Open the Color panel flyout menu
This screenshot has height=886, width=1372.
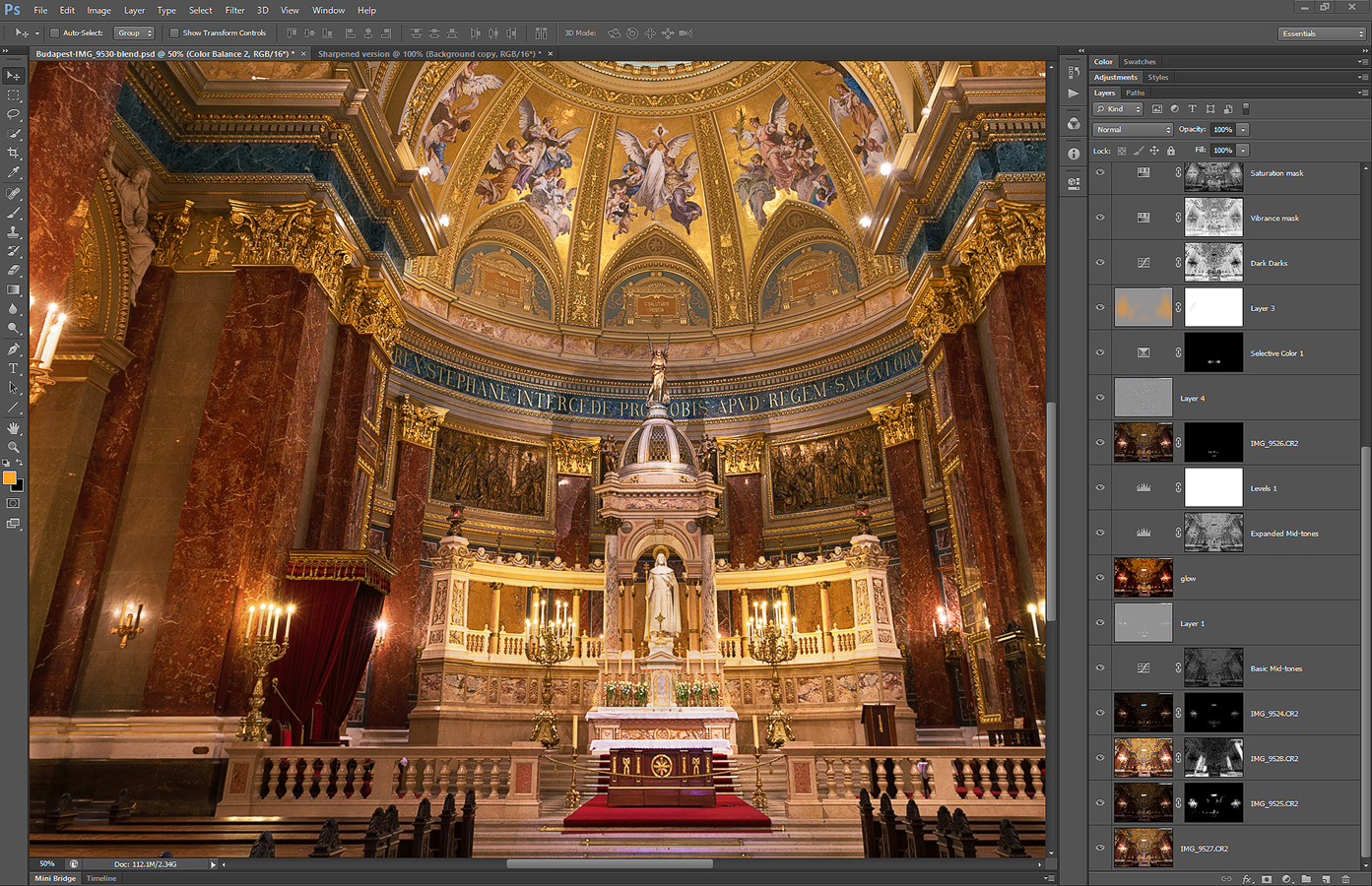[1362, 61]
